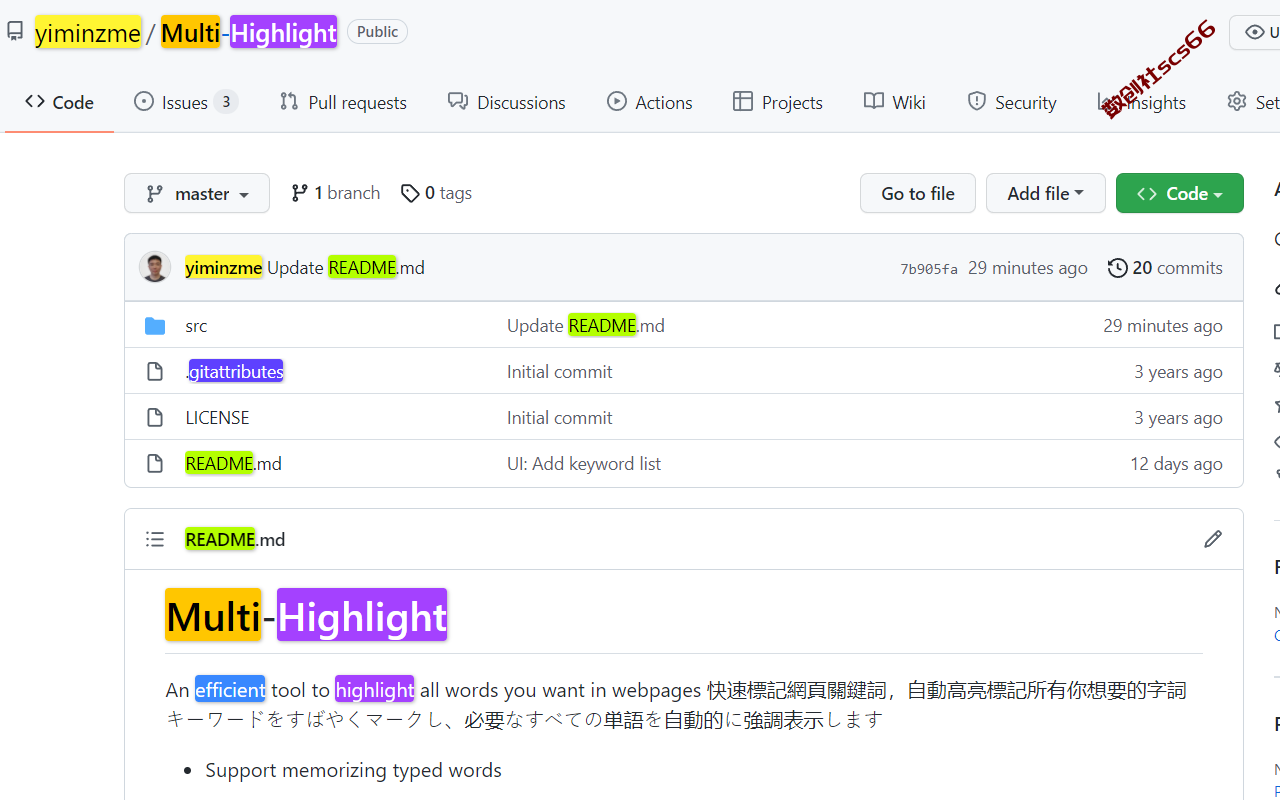Click the Public visibility badge
The height and width of the screenshot is (800, 1280).
(377, 32)
